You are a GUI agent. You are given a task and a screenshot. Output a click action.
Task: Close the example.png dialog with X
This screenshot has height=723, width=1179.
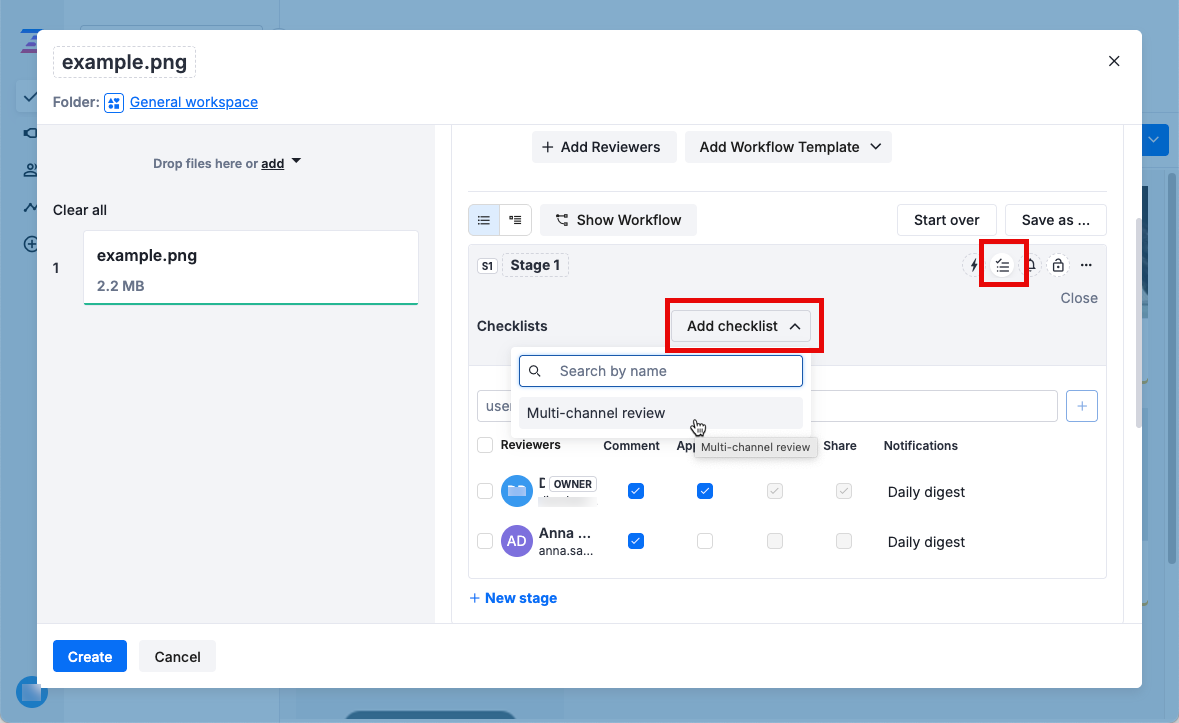coord(1114,61)
